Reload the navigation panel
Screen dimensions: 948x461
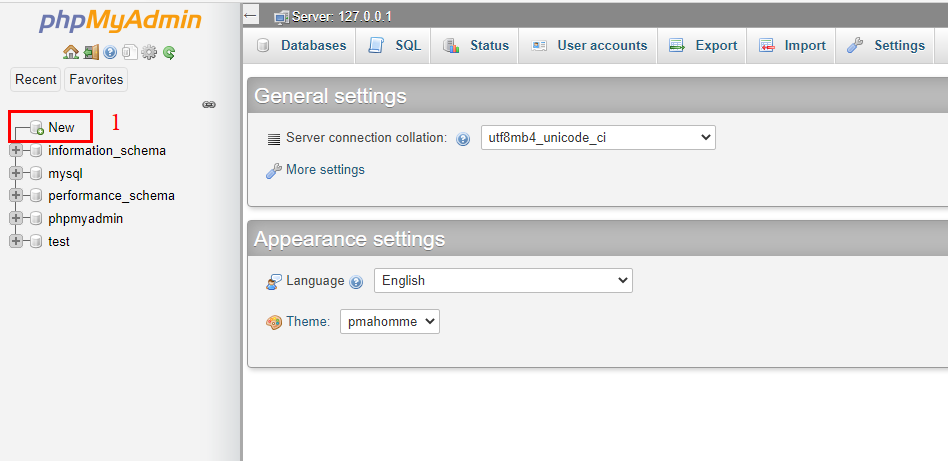tap(170, 52)
